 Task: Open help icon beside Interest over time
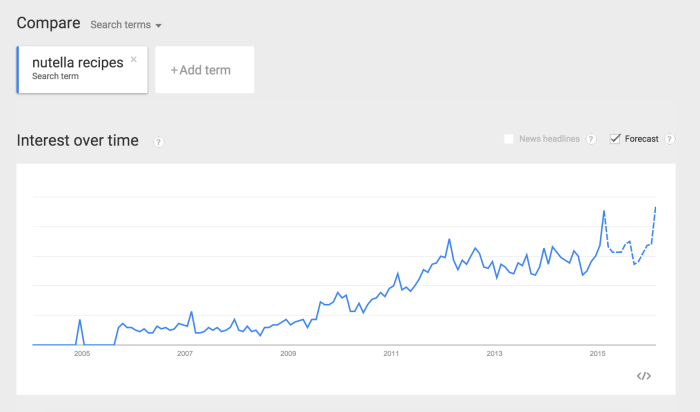click(159, 142)
